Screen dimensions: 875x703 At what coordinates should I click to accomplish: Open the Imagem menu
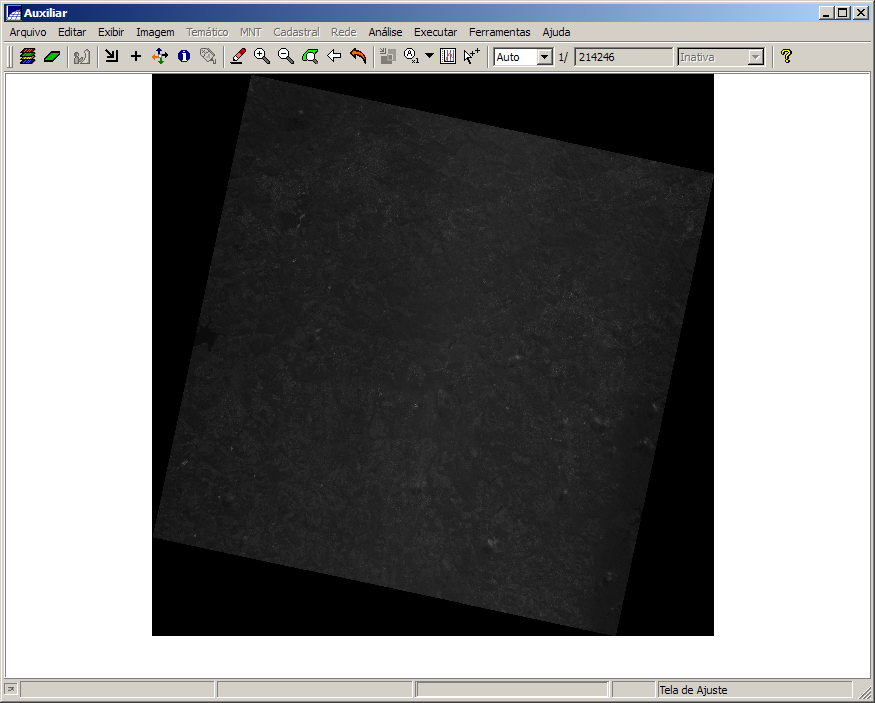point(155,32)
